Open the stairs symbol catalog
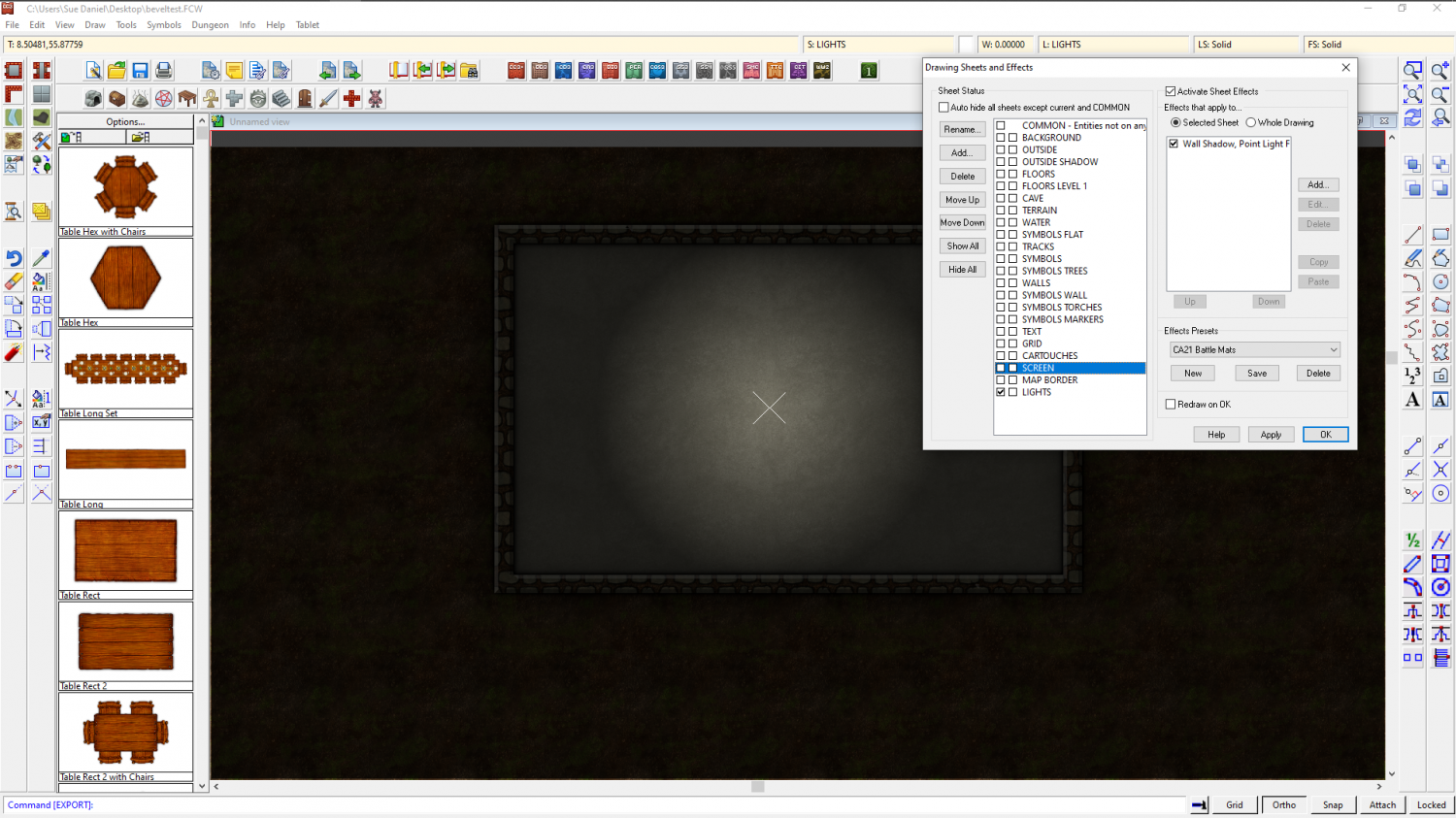The height and width of the screenshot is (818, 1456). coord(281,98)
